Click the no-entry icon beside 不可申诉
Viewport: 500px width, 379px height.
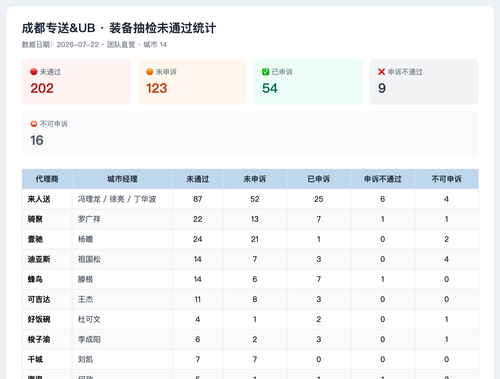pos(34,124)
